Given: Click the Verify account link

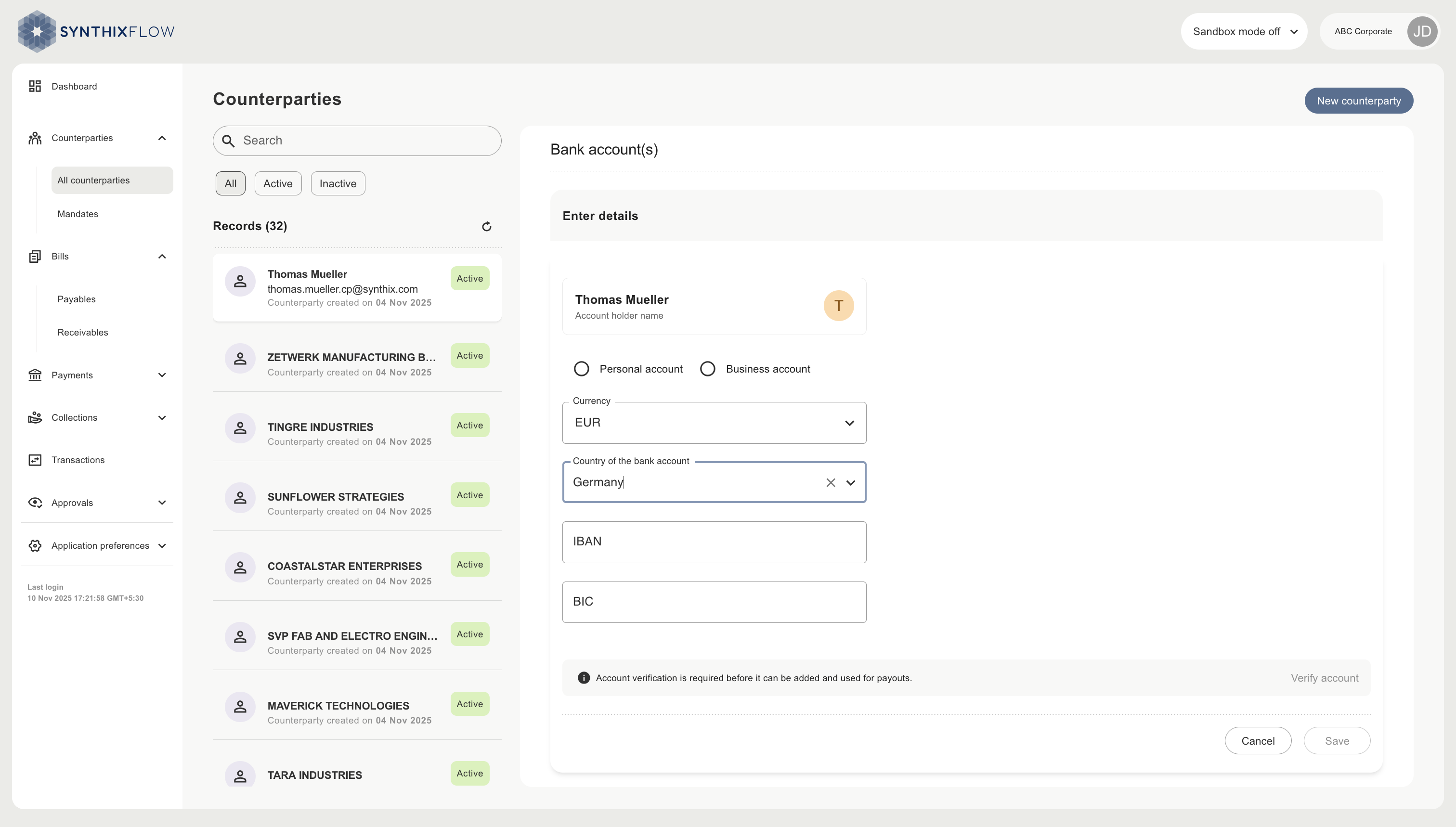Looking at the screenshot, I should (1324, 678).
